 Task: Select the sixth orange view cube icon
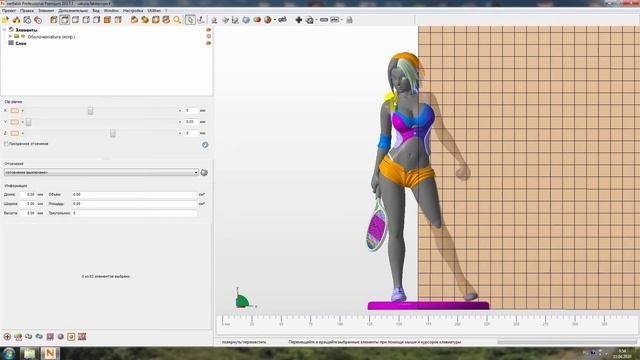pyautogui.click(x=107, y=20)
